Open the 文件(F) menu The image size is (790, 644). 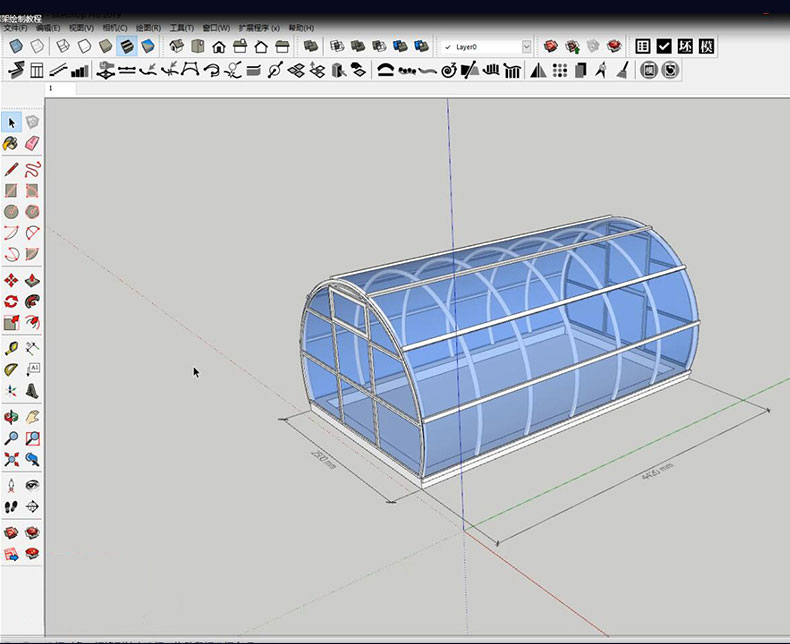click(16, 28)
